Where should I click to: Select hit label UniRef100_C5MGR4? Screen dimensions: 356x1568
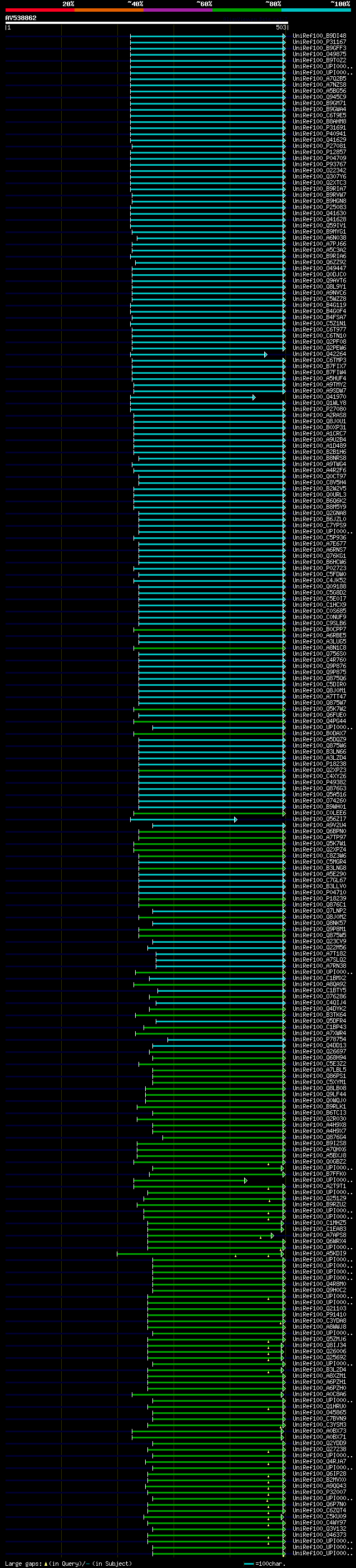(319, 861)
